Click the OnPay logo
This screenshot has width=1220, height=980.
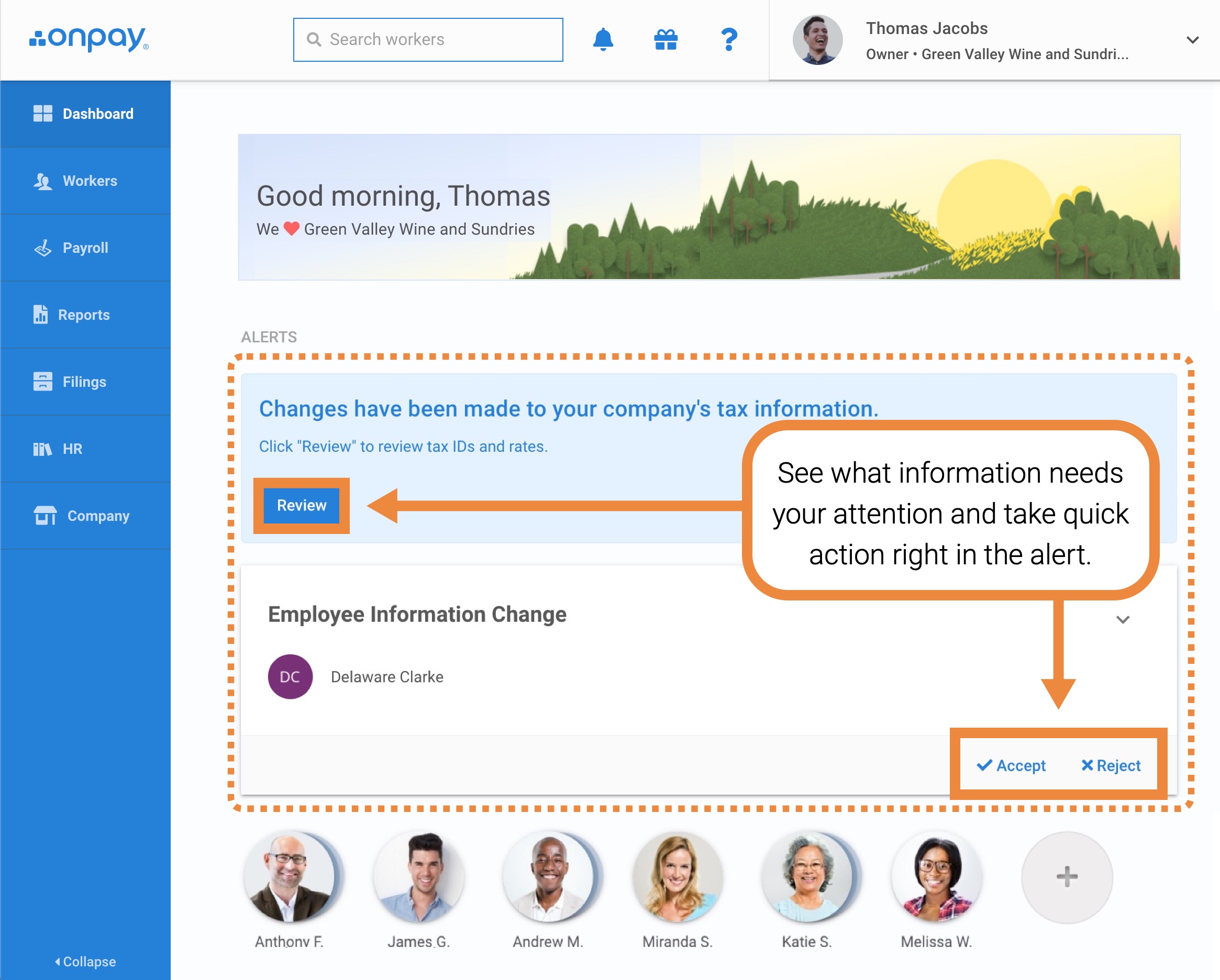coord(90,39)
